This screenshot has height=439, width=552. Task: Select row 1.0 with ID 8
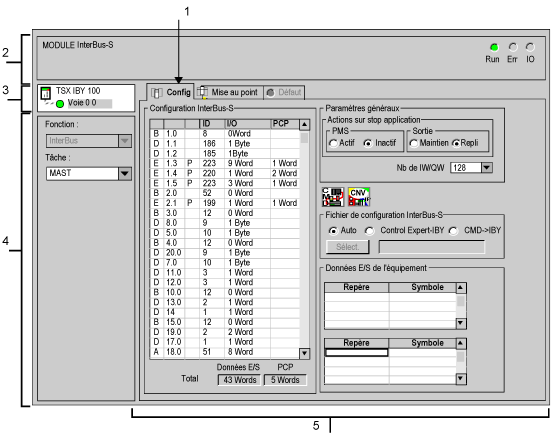[225, 134]
